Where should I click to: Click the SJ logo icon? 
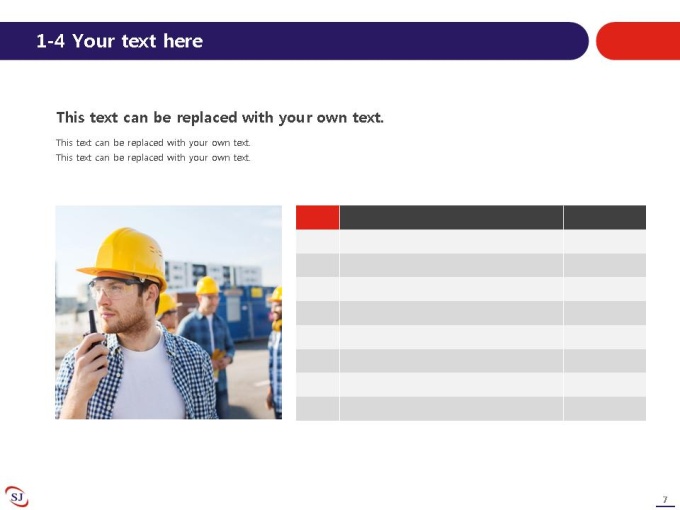pos(16,496)
